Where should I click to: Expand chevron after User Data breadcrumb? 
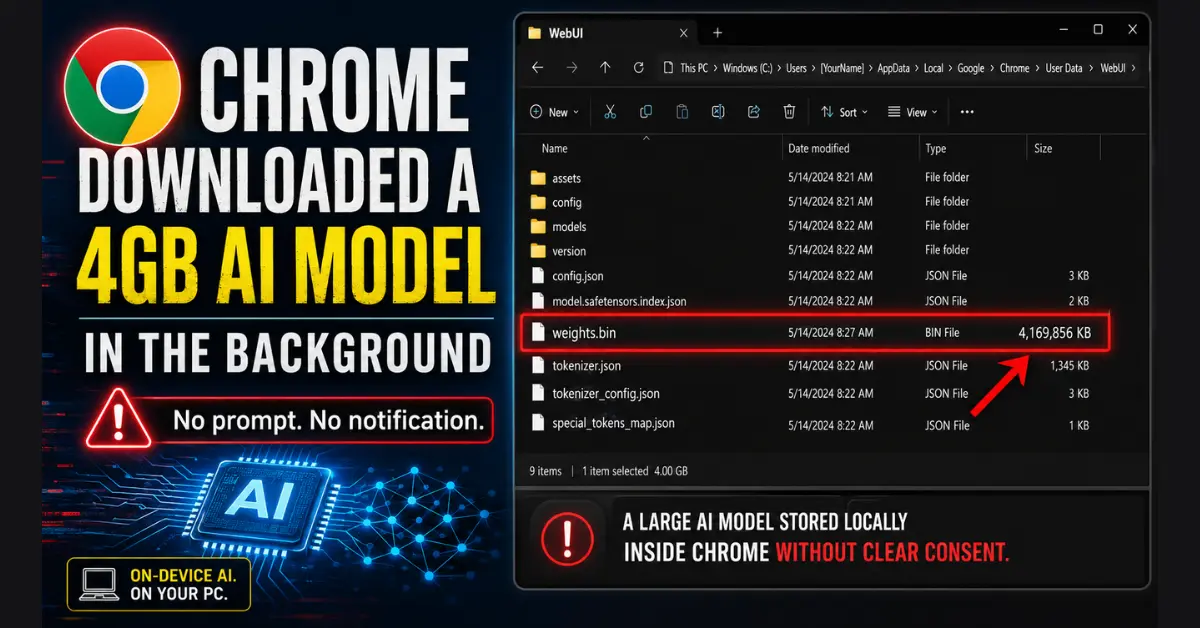click(1092, 68)
